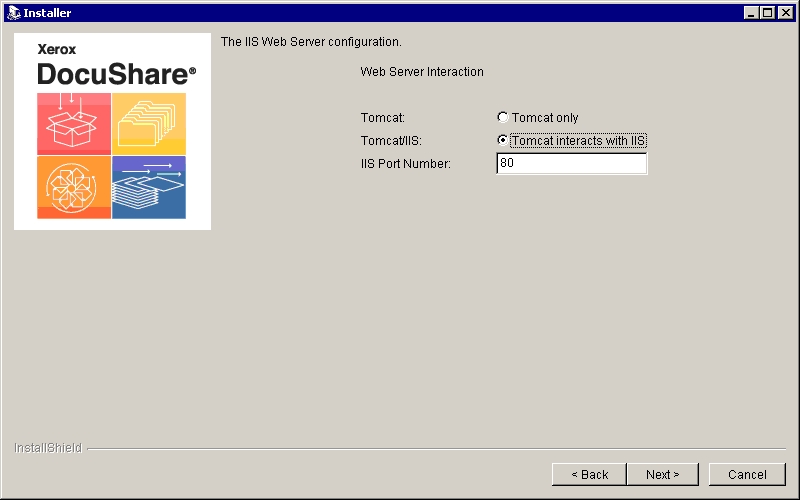The width and height of the screenshot is (800, 500).
Task: Click the 'IIS Port Number:' label
Action: [406, 164]
